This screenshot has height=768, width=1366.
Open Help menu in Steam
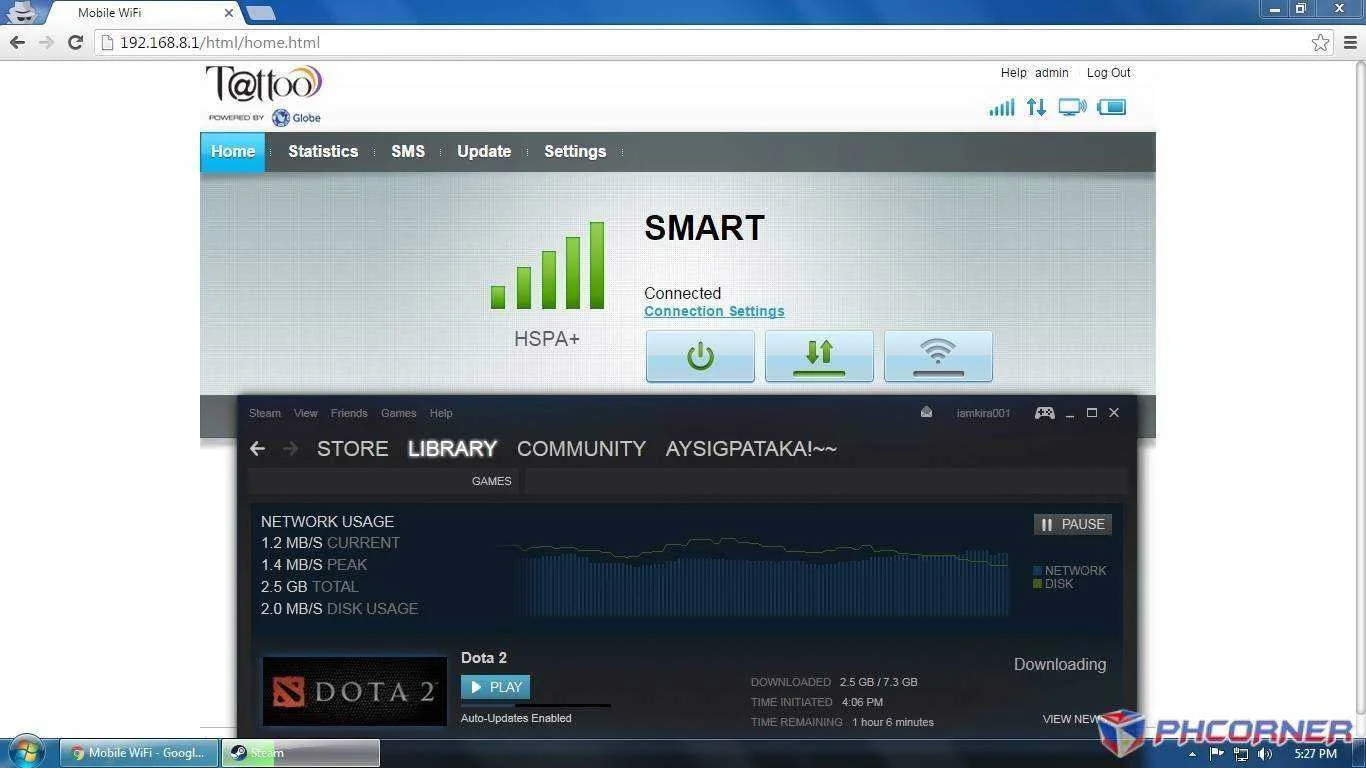pyautogui.click(x=441, y=413)
